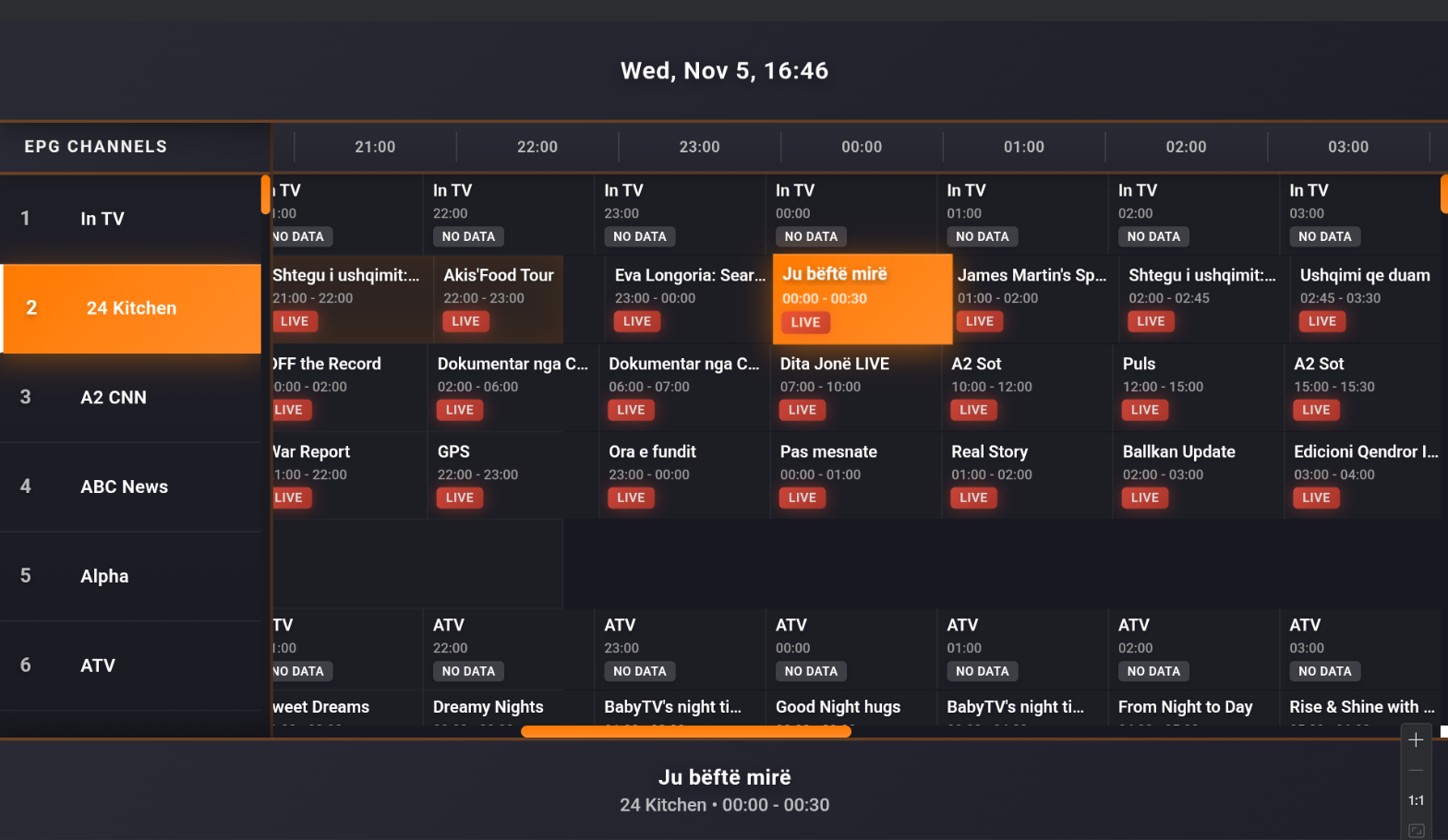The height and width of the screenshot is (840, 1448).
Task: Reset zoom with the 1:1 button
Action: point(1416,800)
